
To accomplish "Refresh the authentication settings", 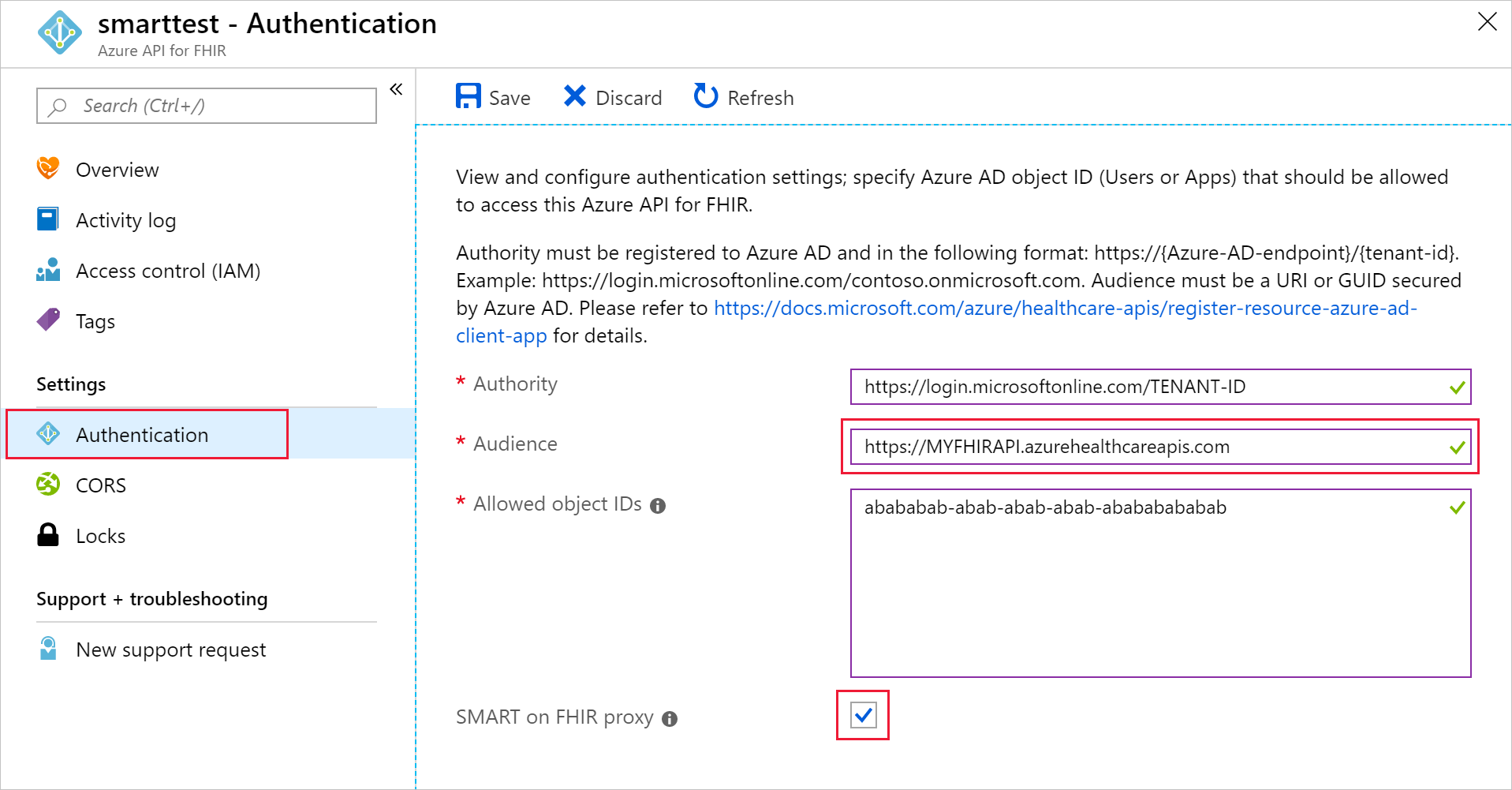I will (741, 96).
